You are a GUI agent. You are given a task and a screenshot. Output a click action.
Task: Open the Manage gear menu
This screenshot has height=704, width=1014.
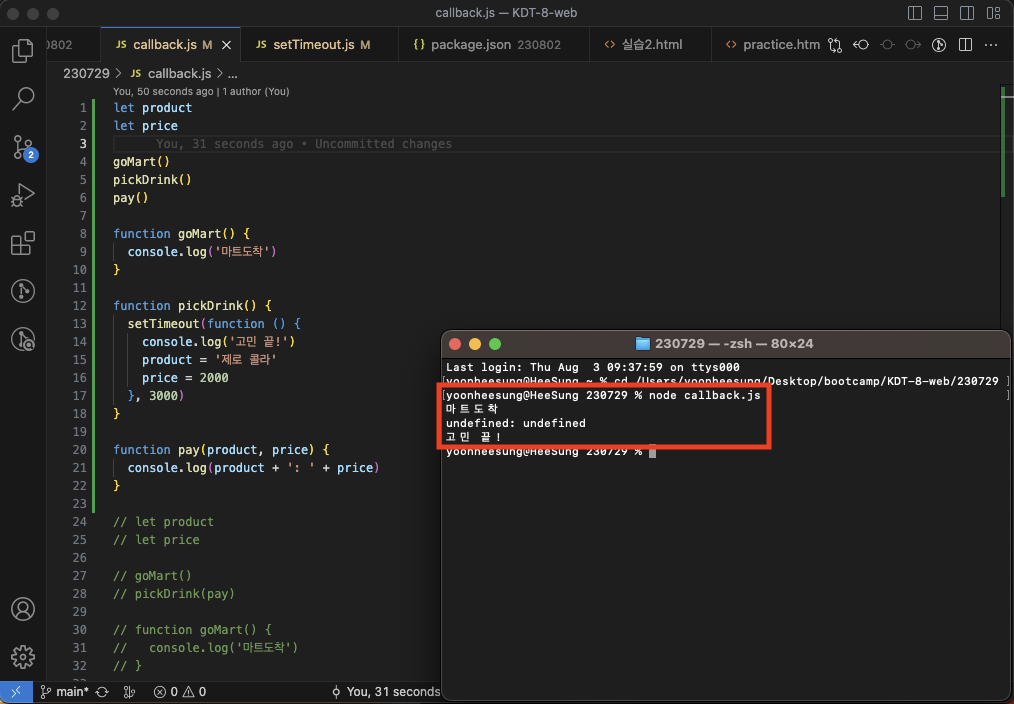[x=23, y=657]
